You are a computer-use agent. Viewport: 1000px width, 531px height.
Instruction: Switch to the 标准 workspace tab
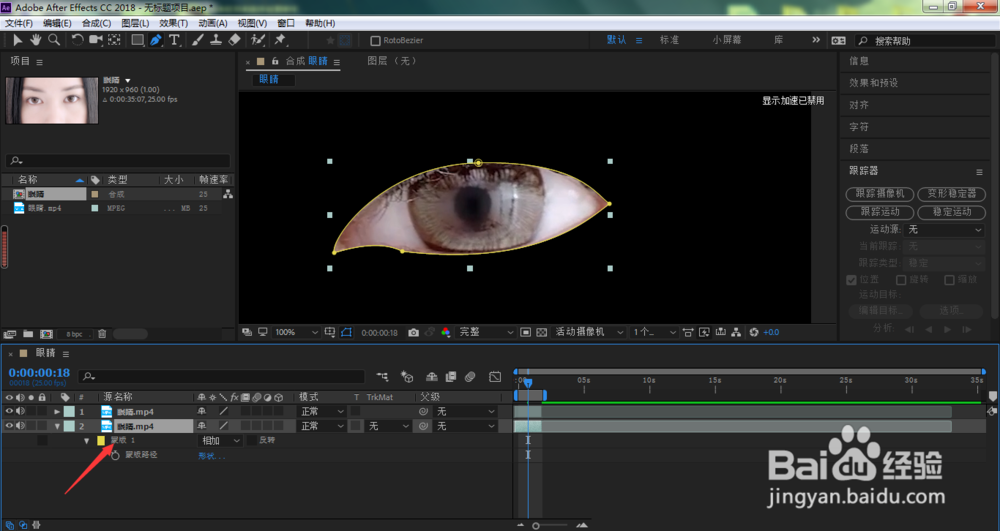pyautogui.click(x=669, y=40)
